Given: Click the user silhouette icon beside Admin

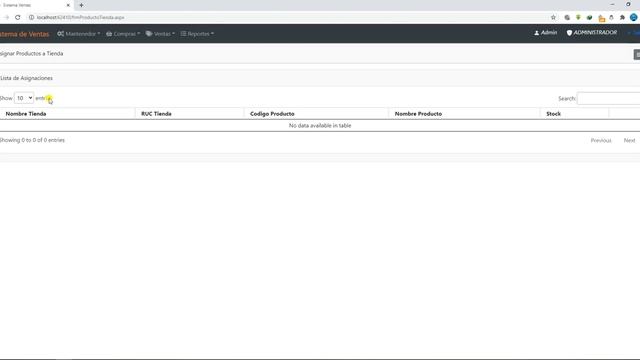Looking at the screenshot, I should [537, 33].
